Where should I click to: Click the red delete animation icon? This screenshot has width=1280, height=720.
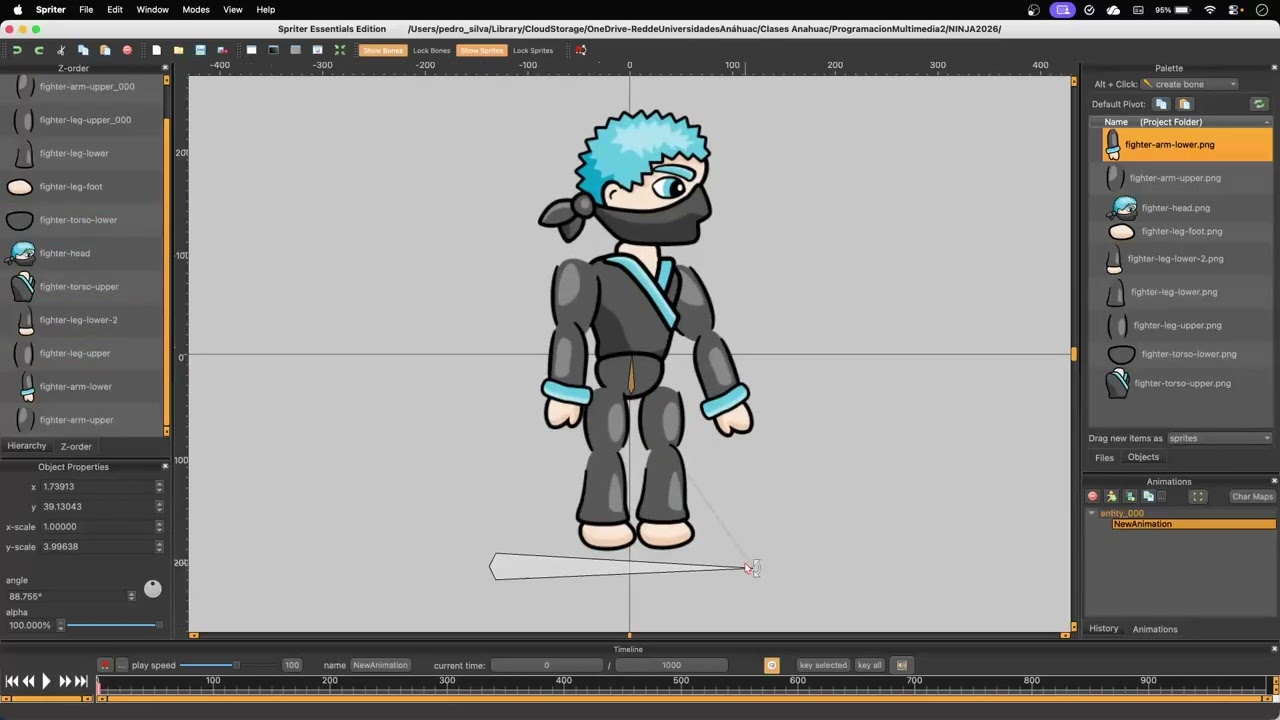pos(1092,496)
